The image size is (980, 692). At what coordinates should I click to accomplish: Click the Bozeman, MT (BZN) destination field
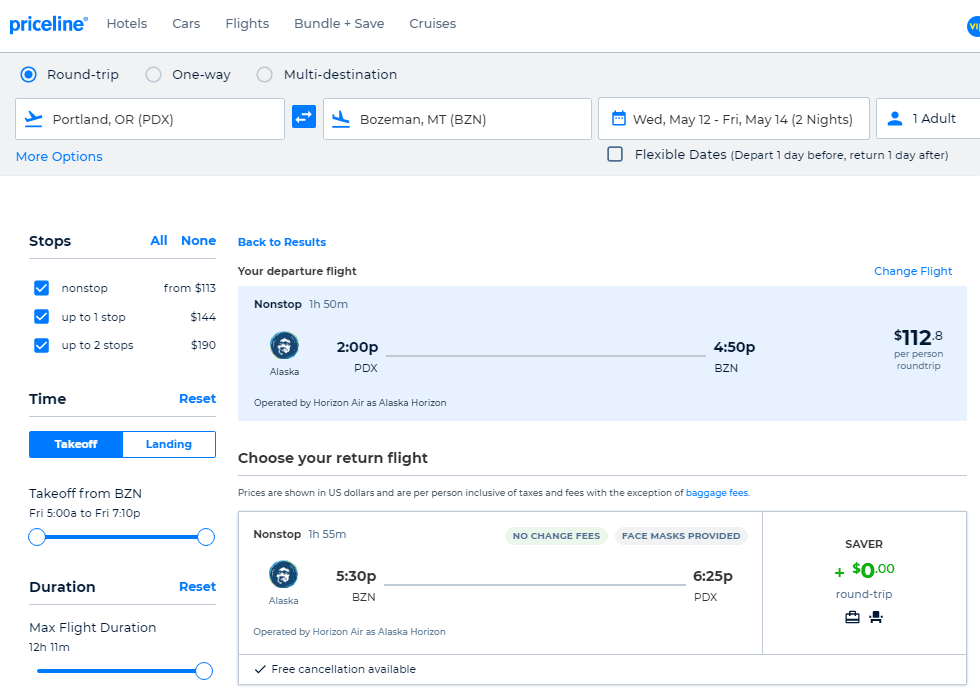pos(458,119)
